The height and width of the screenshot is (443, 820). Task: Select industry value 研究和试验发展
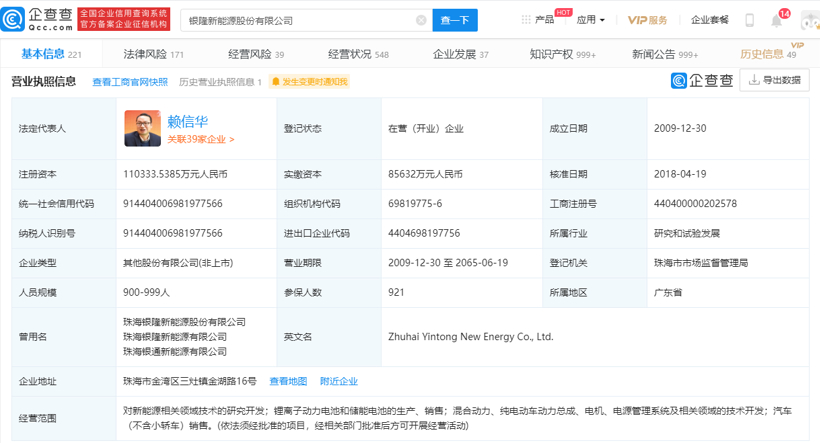687,233
